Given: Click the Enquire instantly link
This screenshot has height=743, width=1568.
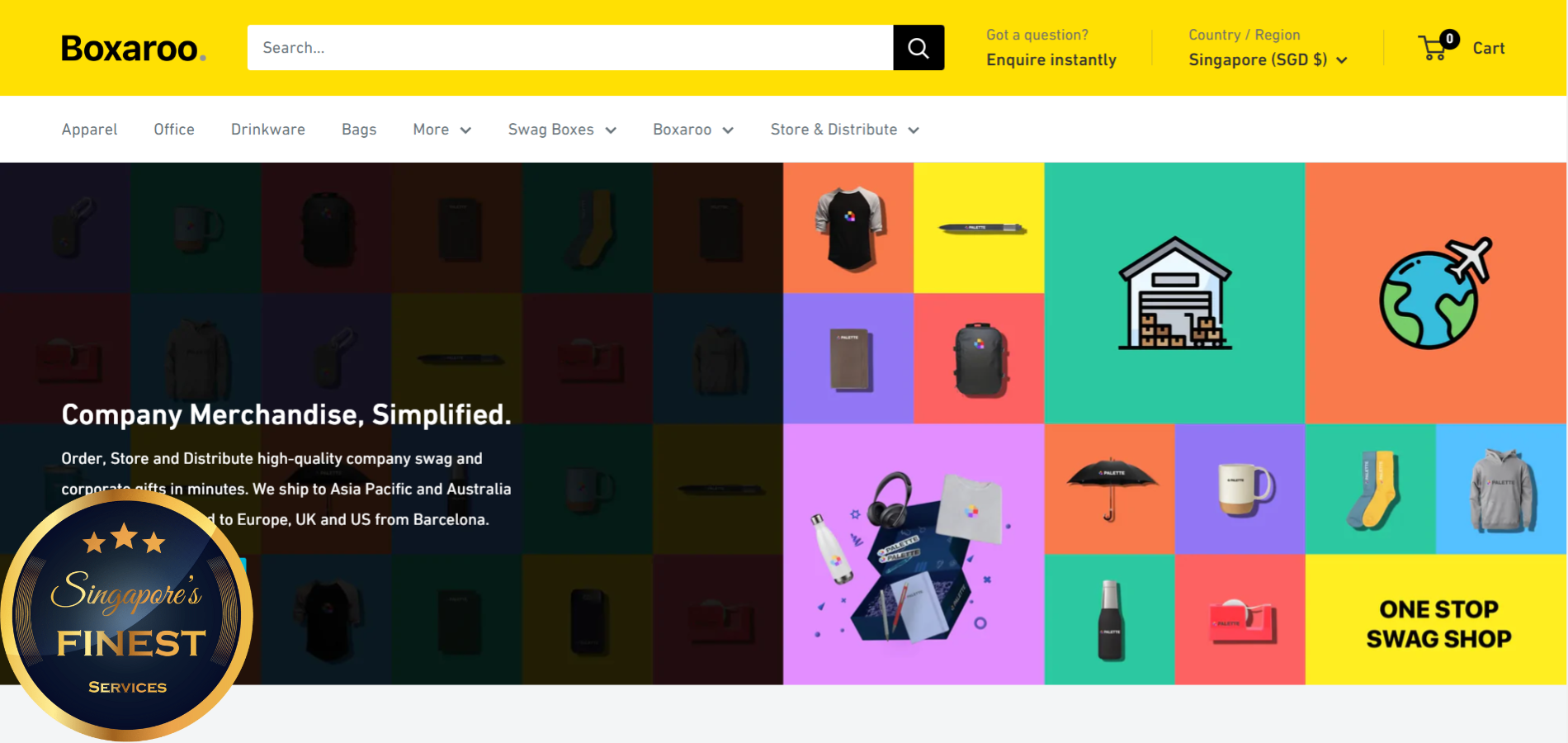Looking at the screenshot, I should coord(1051,59).
